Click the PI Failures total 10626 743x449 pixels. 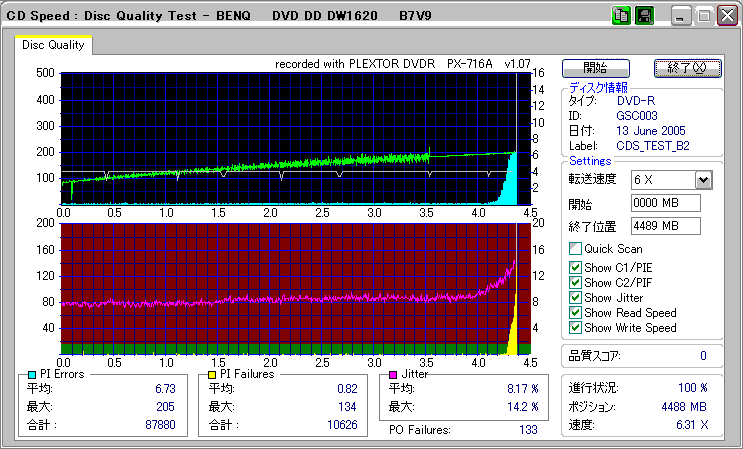[342, 424]
